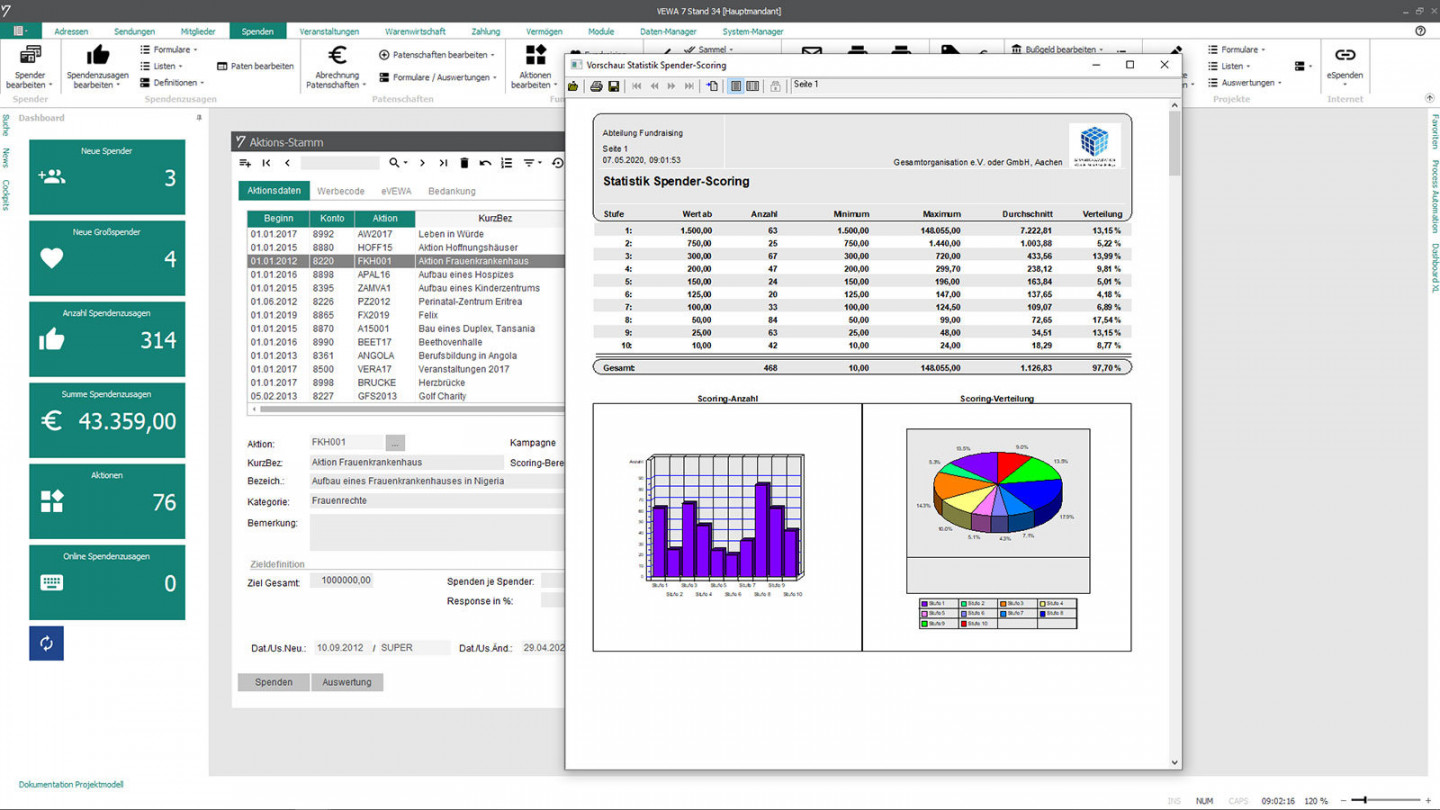Click the search magnifier in Aktions-Stamm
The width and height of the screenshot is (1440, 810).
(395, 163)
